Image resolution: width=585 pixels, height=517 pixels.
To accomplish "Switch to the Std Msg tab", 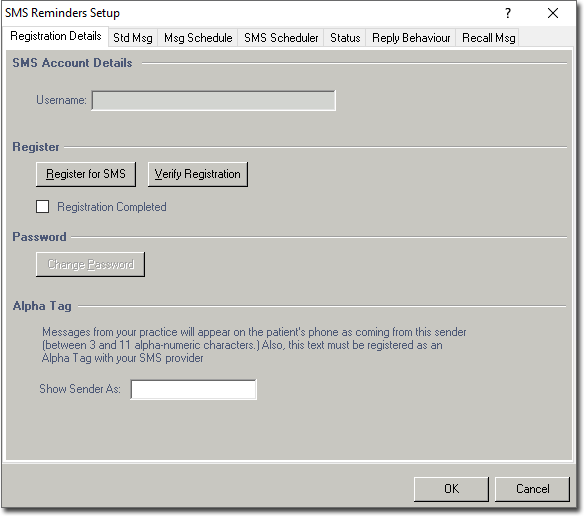I will 133,38.
